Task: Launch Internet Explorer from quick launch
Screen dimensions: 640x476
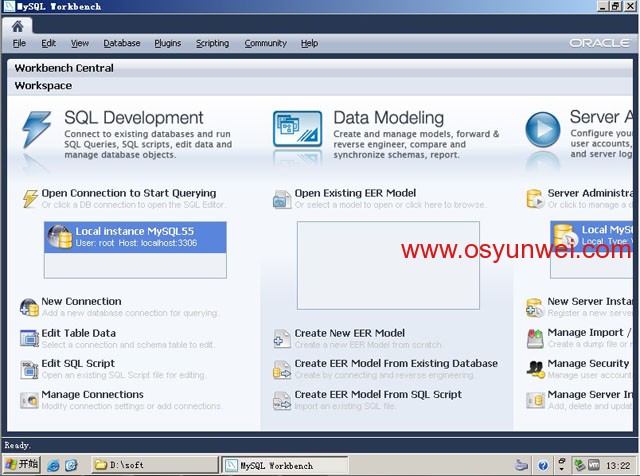Action: pyautogui.click(x=53, y=465)
